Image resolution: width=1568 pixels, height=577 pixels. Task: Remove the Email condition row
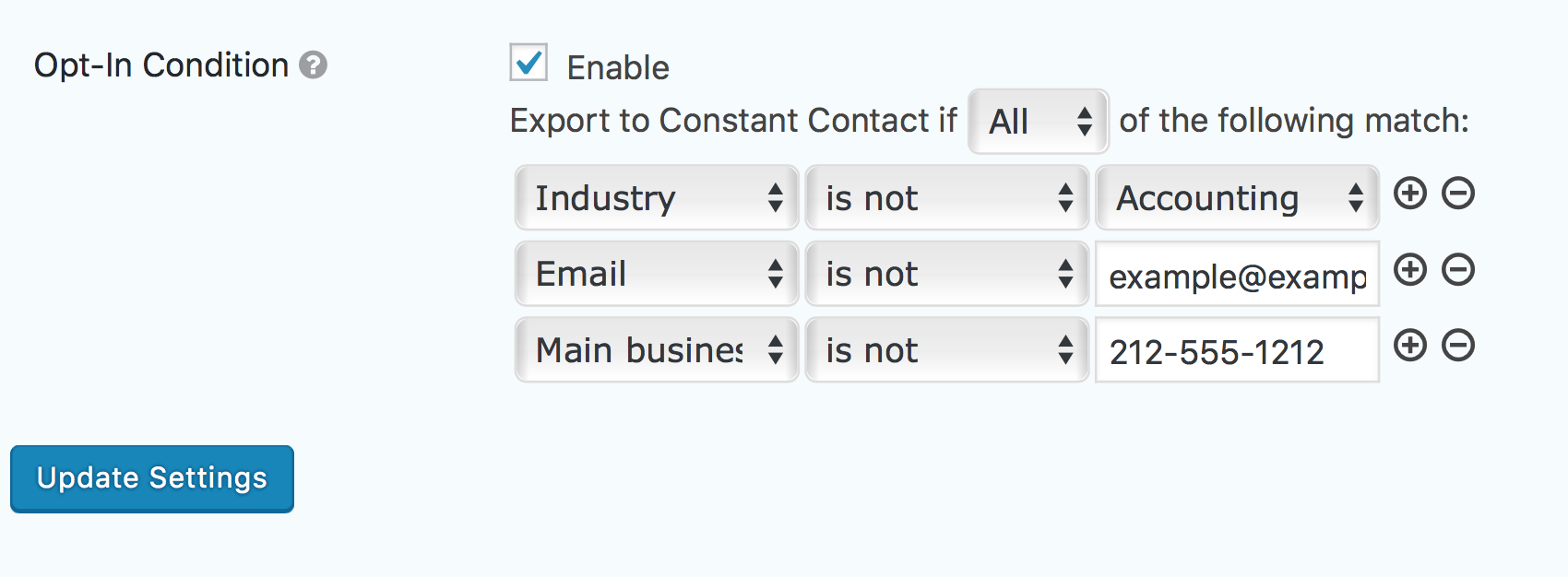pyautogui.click(x=1458, y=270)
